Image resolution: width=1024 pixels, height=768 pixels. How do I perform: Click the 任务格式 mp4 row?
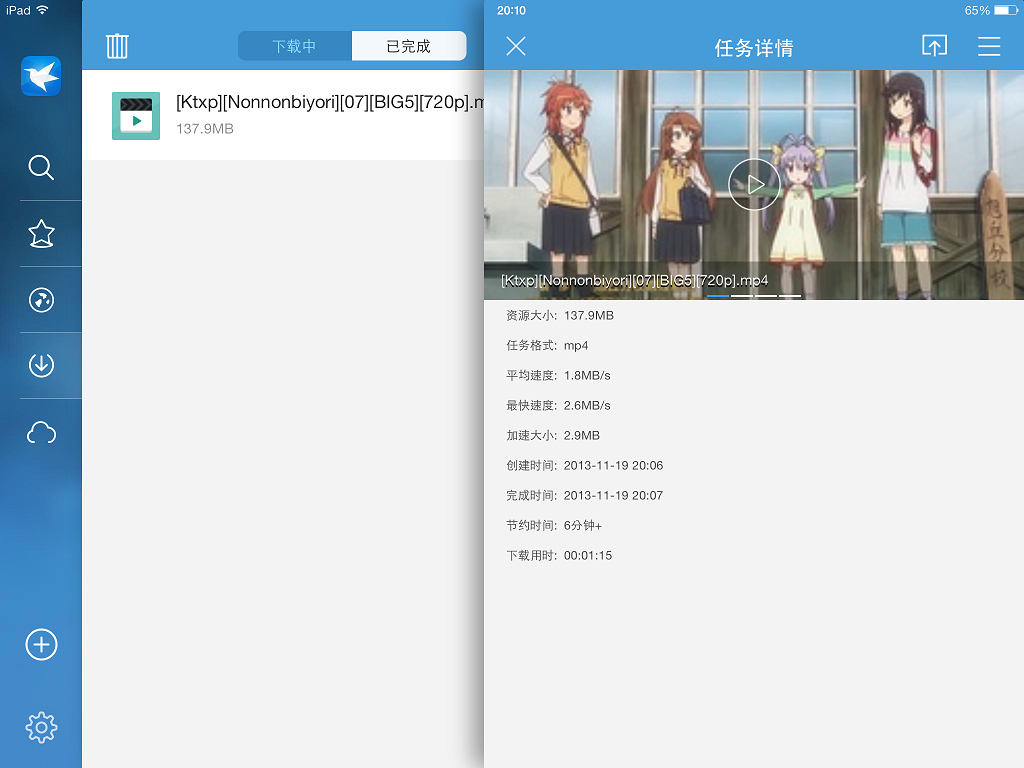(547, 345)
